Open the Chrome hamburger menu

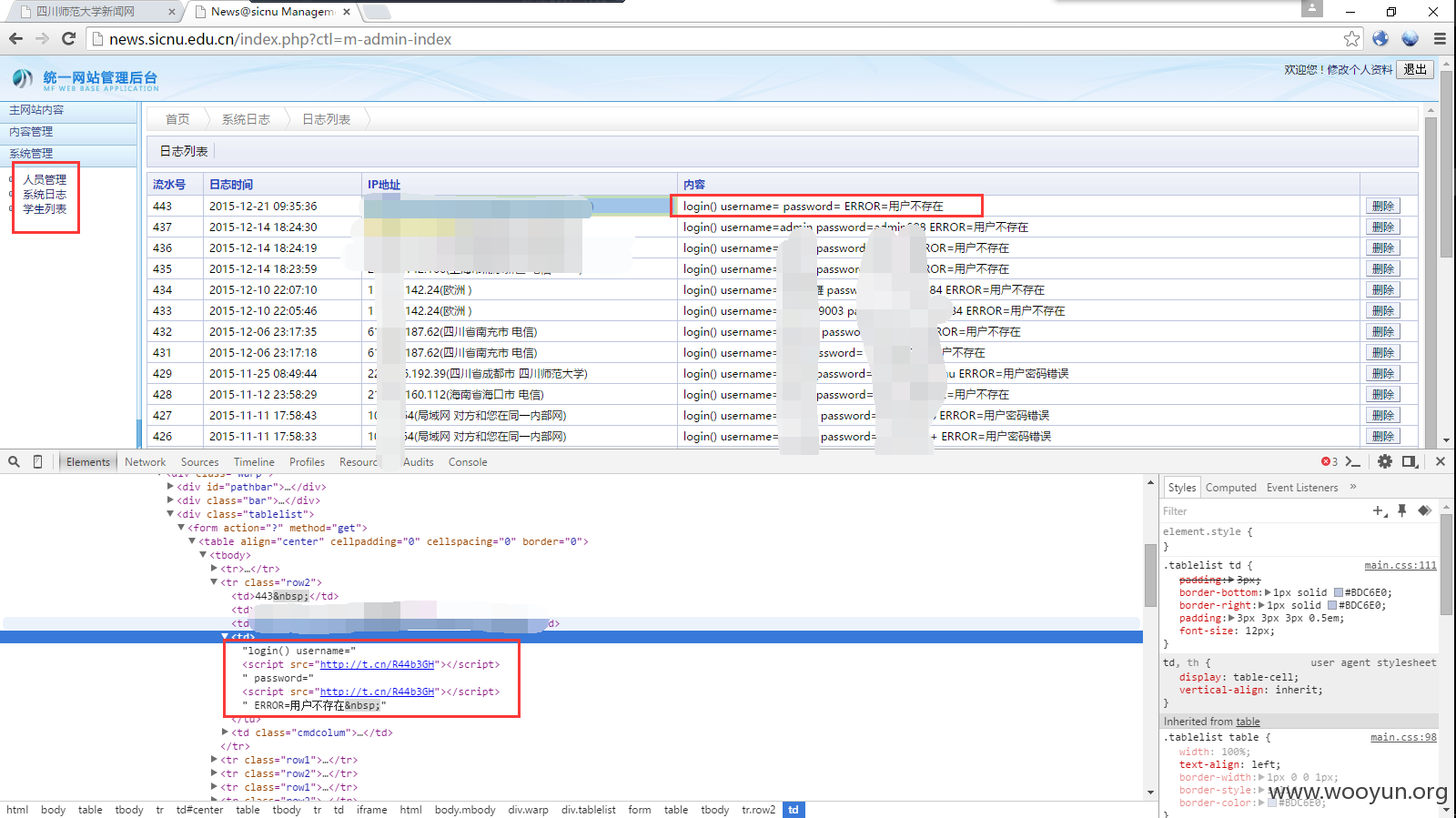coord(1440,39)
